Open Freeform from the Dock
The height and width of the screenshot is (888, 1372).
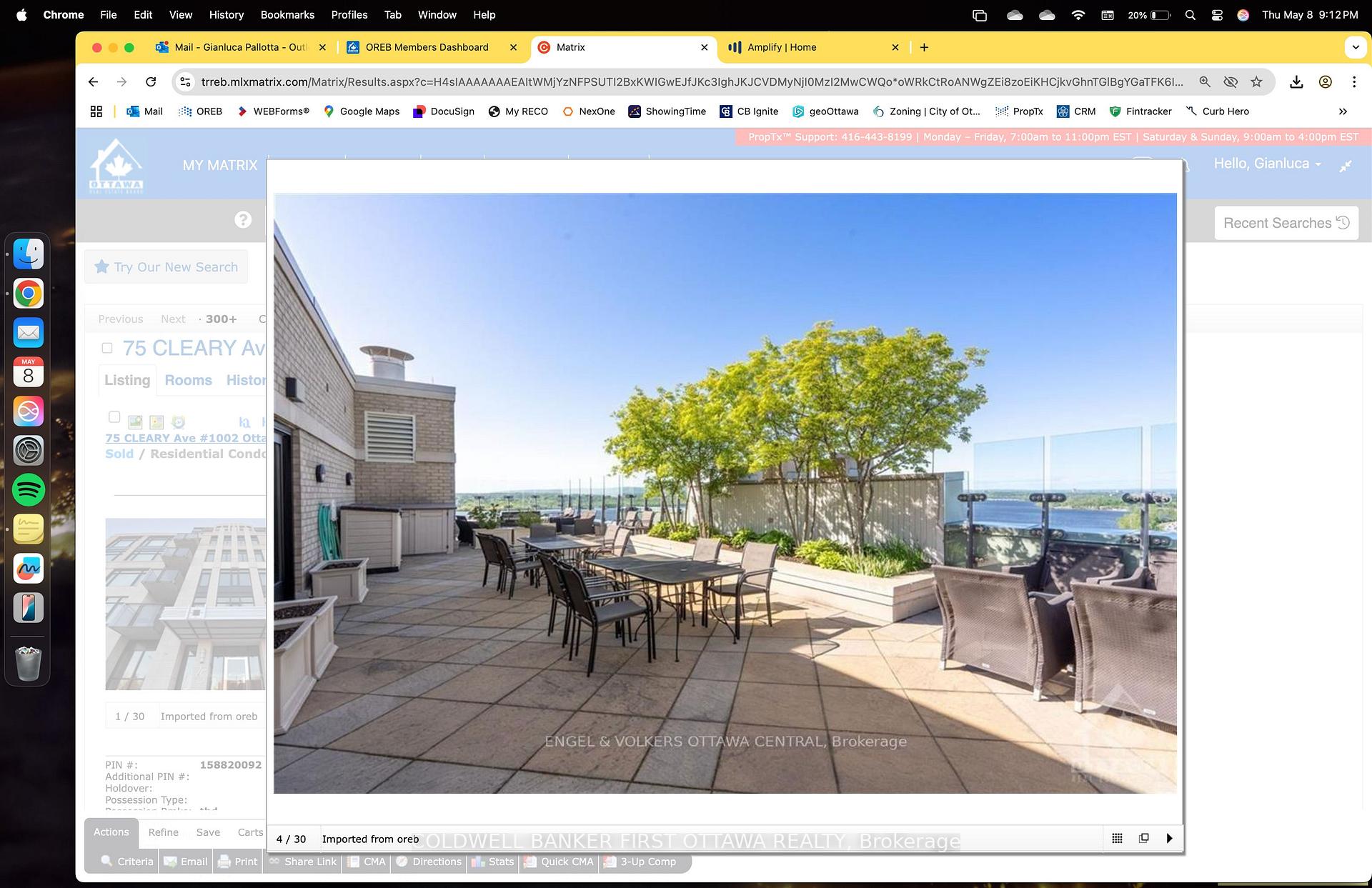29,569
